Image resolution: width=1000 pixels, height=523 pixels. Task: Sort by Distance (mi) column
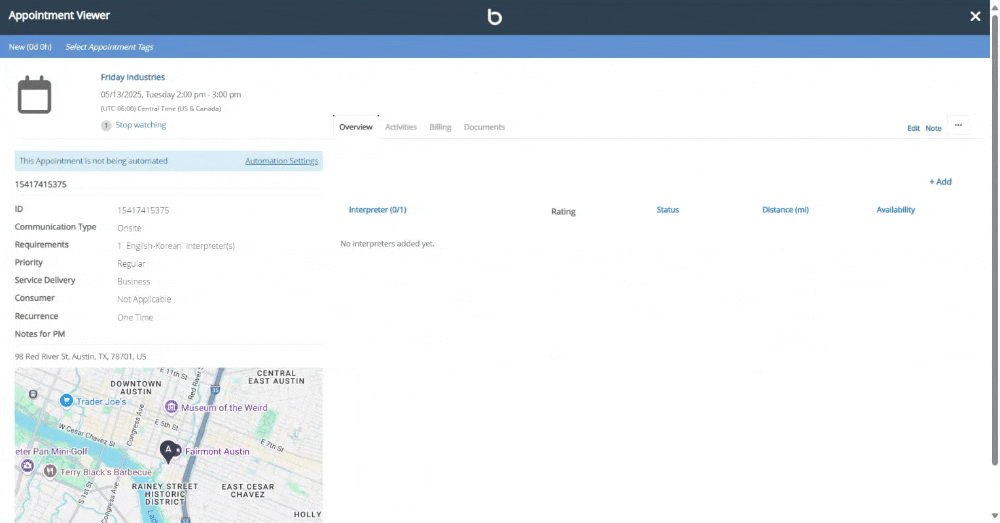(x=785, y=210)
